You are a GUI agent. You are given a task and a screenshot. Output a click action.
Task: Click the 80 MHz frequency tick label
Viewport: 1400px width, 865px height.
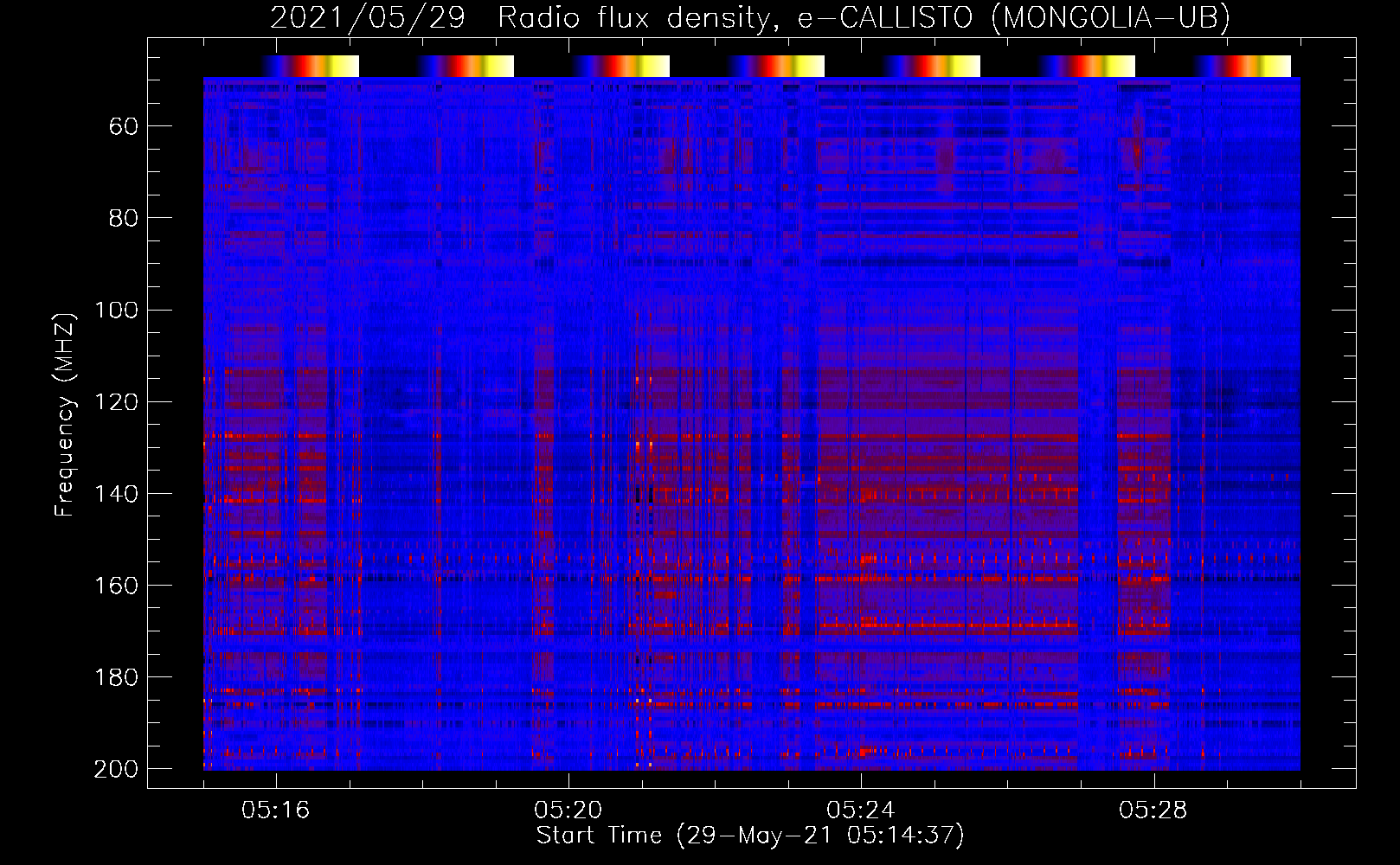pyautogui.click(x=123, y=218)
